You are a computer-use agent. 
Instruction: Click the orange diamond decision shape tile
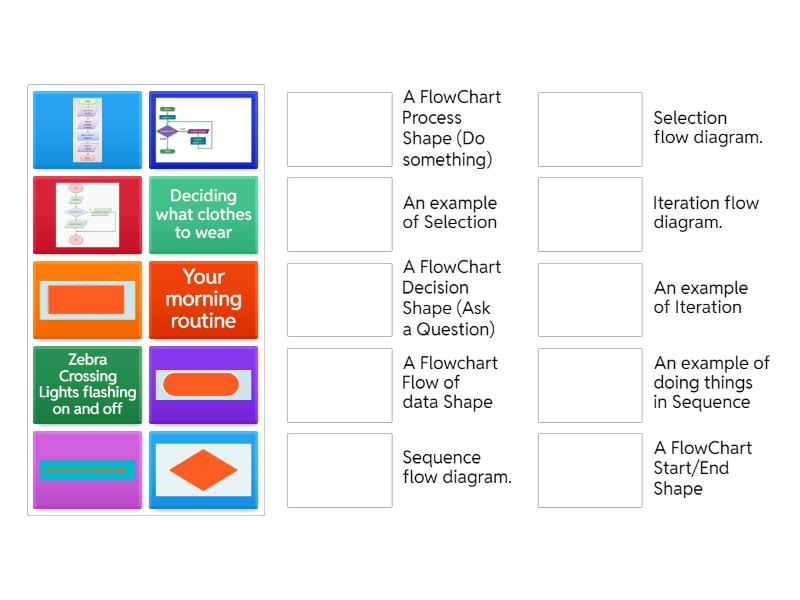[203, 470]
